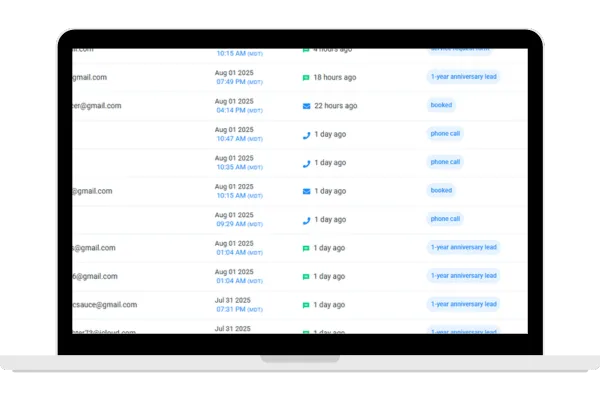
Task: Click the 10:35 AM time link
Action: [240, 167]
